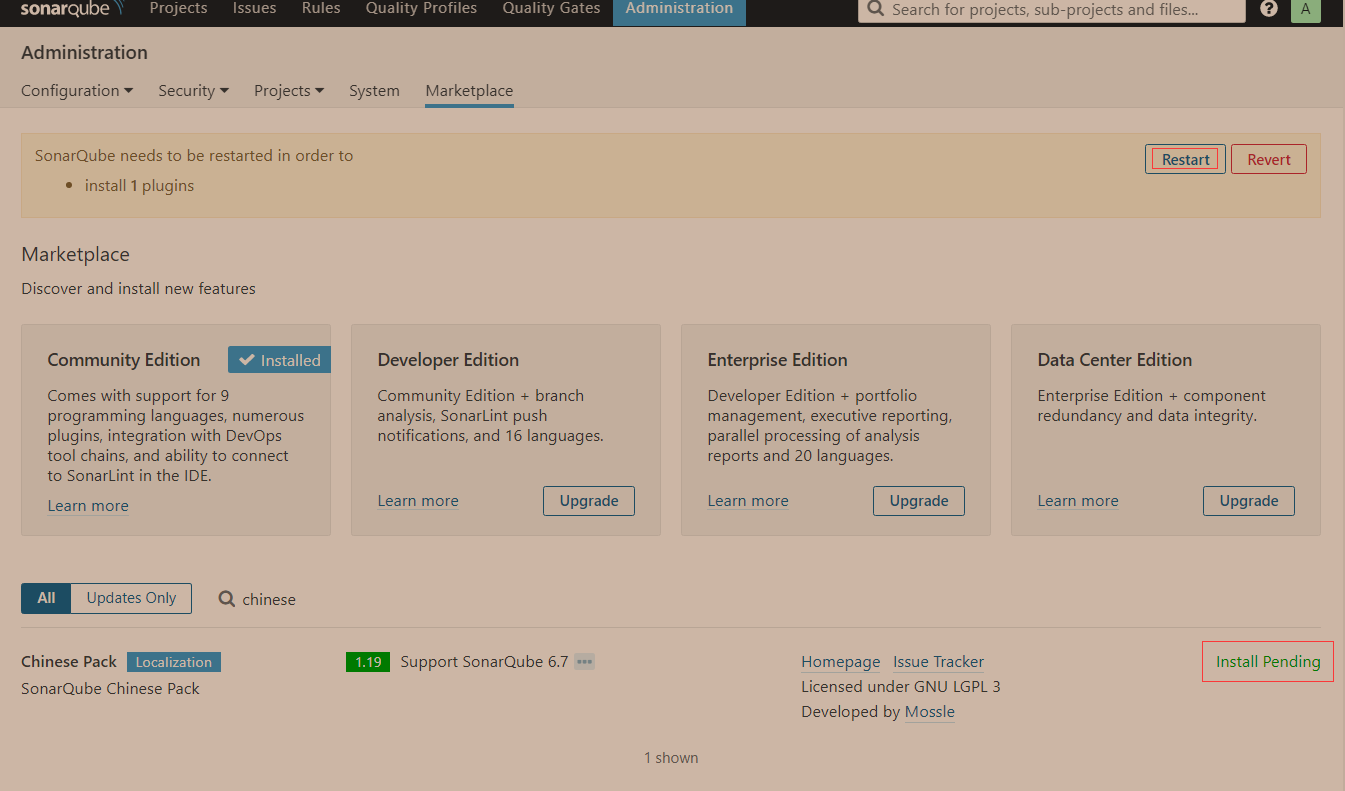1345x791 pixels.
Task: Learn more about Data Center Edition
Action: pyautogui.click(x=1078, y=501)
